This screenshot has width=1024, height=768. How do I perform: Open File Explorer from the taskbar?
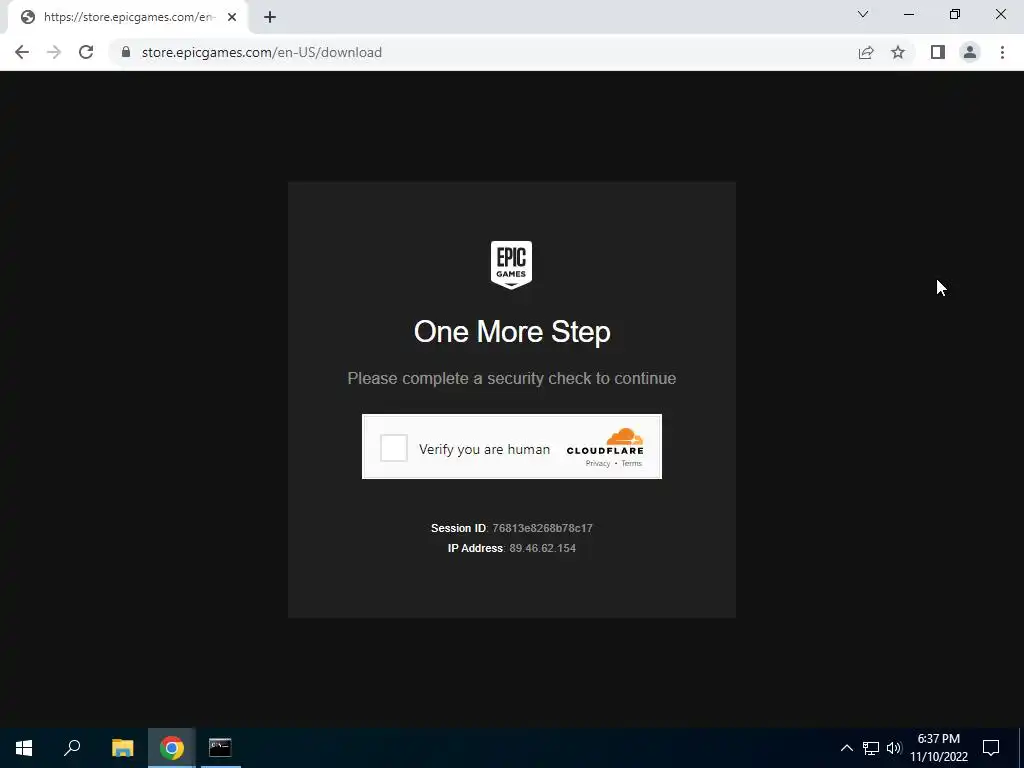click(x=122, y=748)
